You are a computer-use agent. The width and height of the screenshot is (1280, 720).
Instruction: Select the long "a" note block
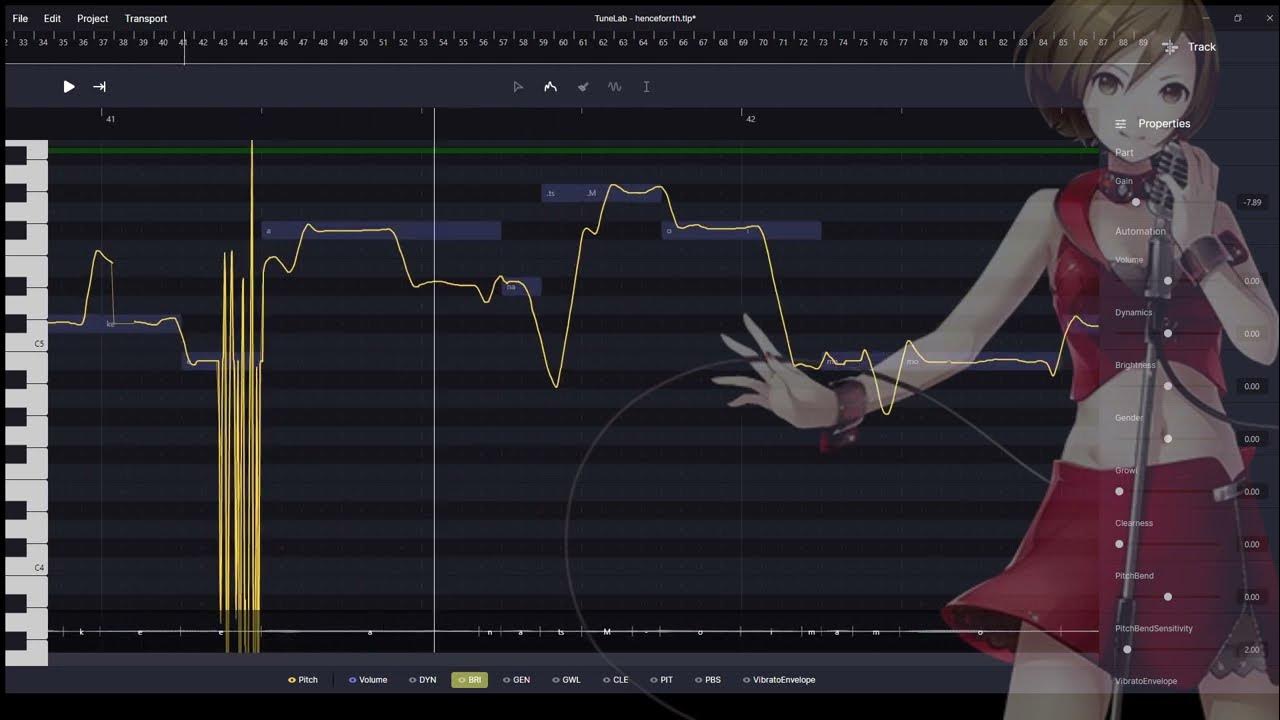[x=381, y=231]
